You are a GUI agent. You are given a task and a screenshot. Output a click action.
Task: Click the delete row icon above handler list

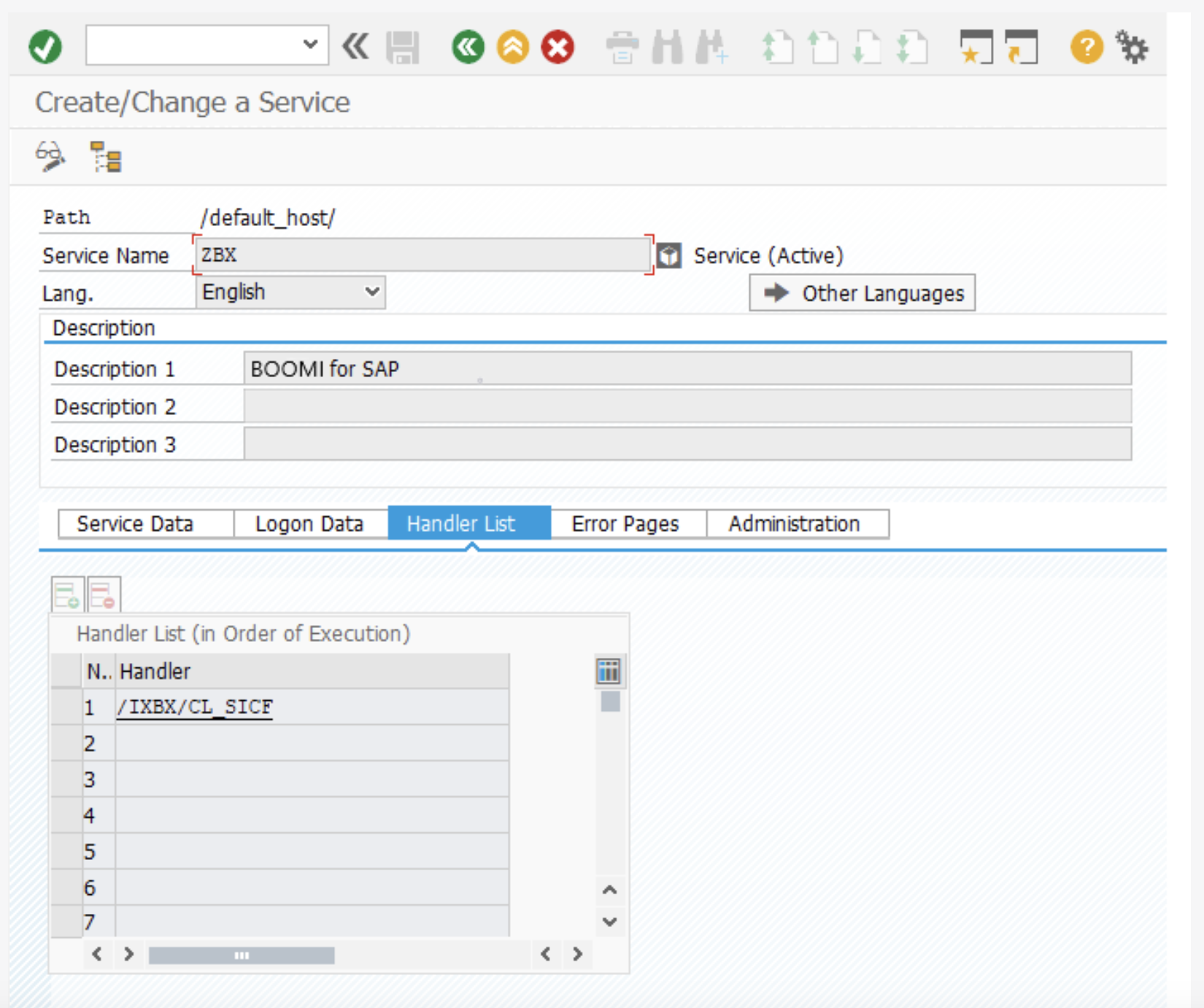103,594
